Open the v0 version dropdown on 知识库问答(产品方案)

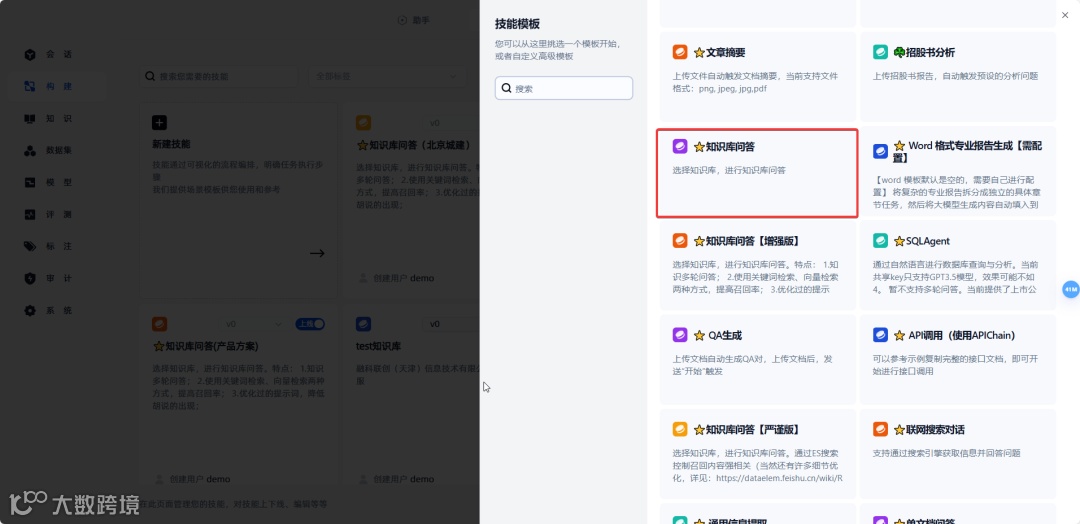(253, 324)
